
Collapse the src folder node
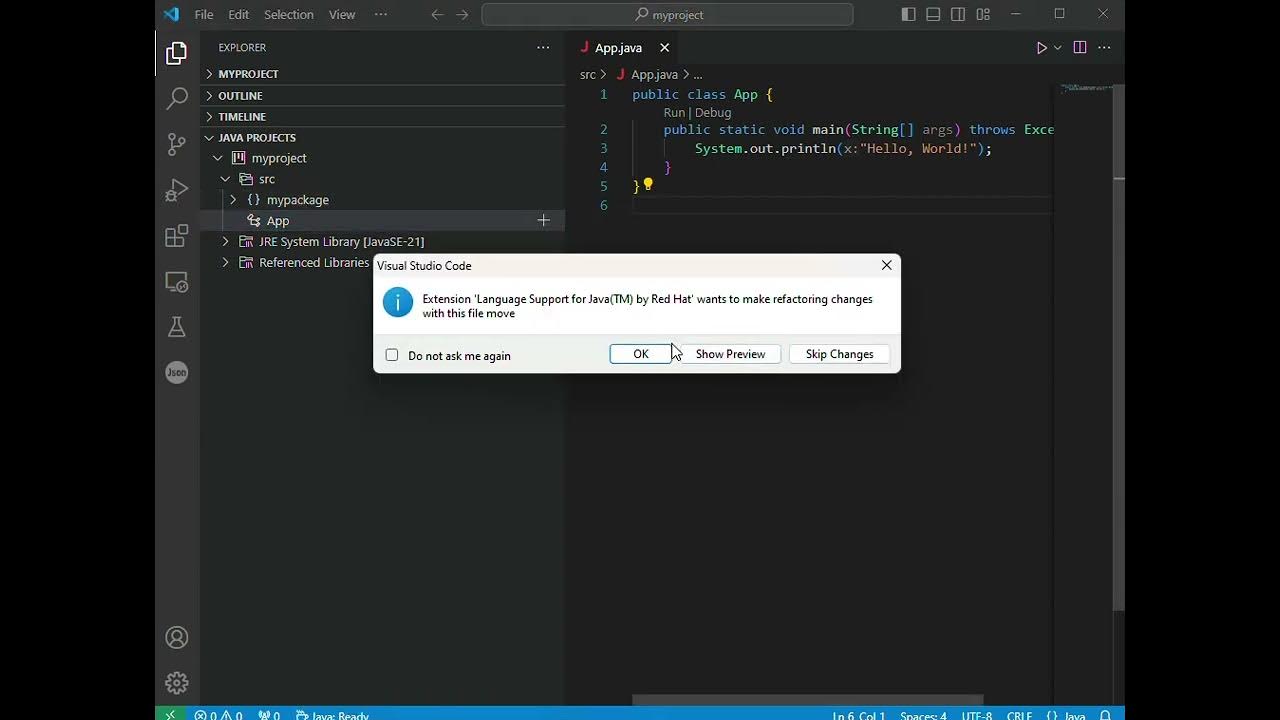click(226, 179)
